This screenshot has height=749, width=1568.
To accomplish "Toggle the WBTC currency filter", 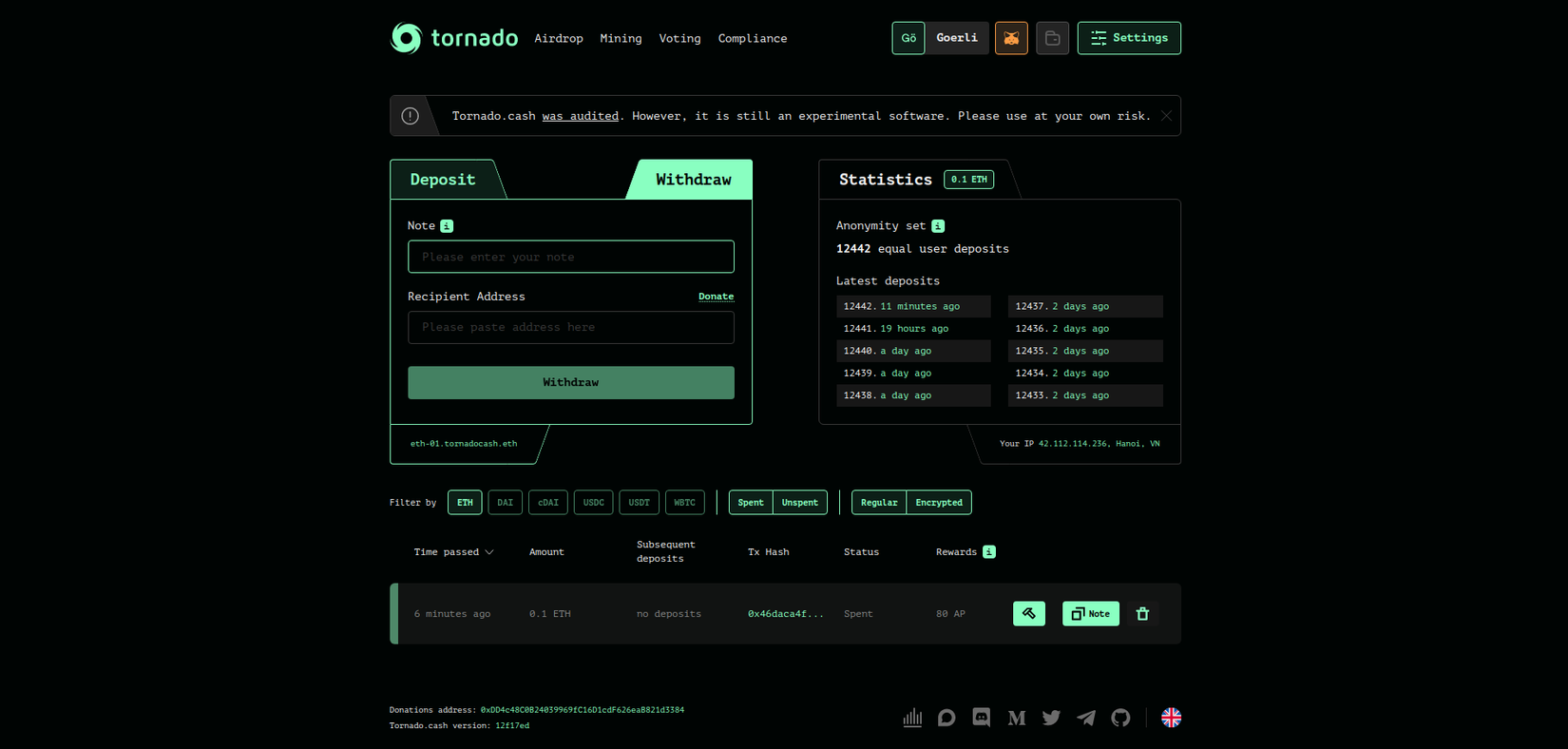I will (x=685, y=503).
